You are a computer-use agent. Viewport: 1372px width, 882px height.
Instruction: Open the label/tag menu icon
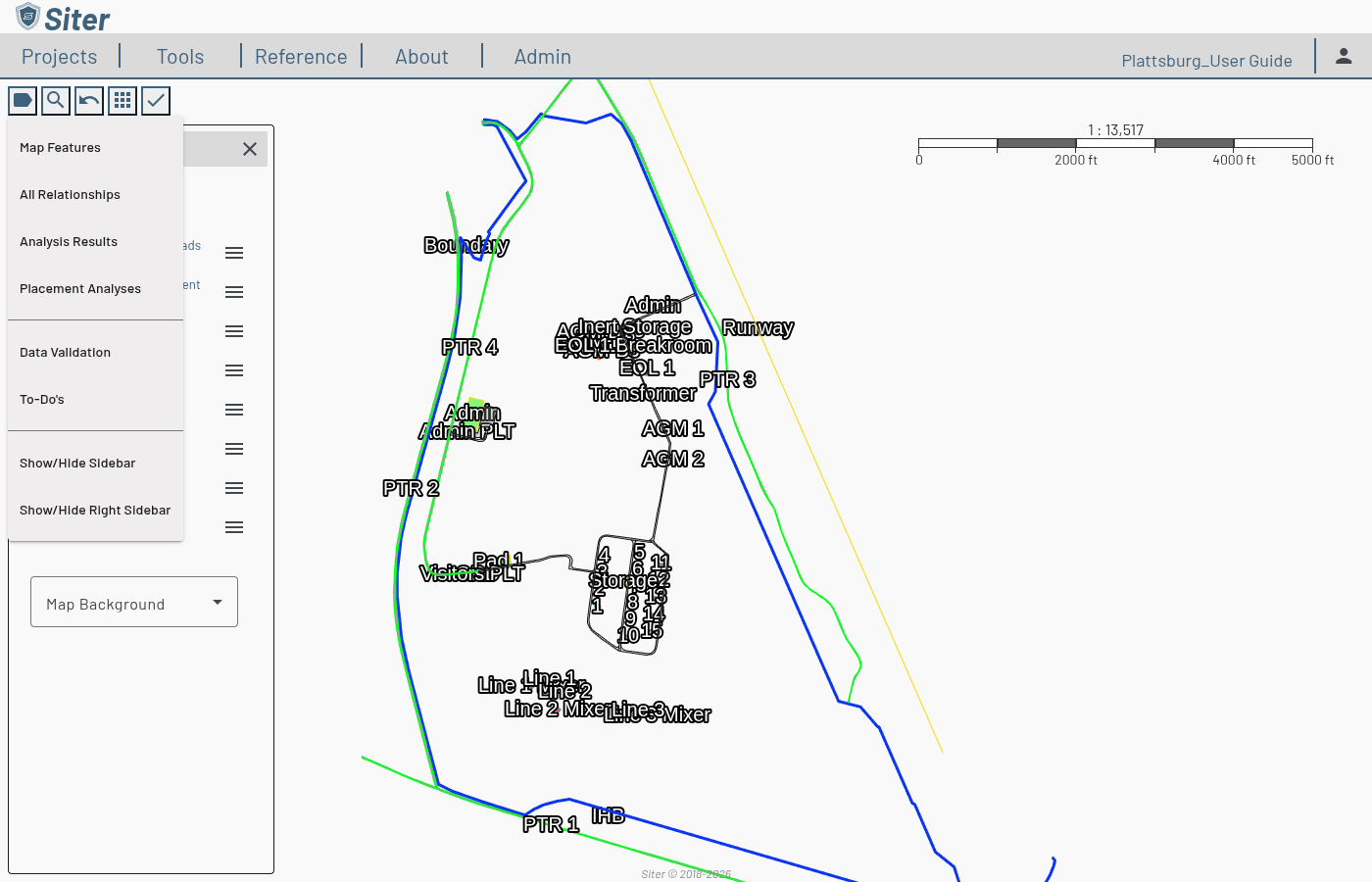click(23, 100)
